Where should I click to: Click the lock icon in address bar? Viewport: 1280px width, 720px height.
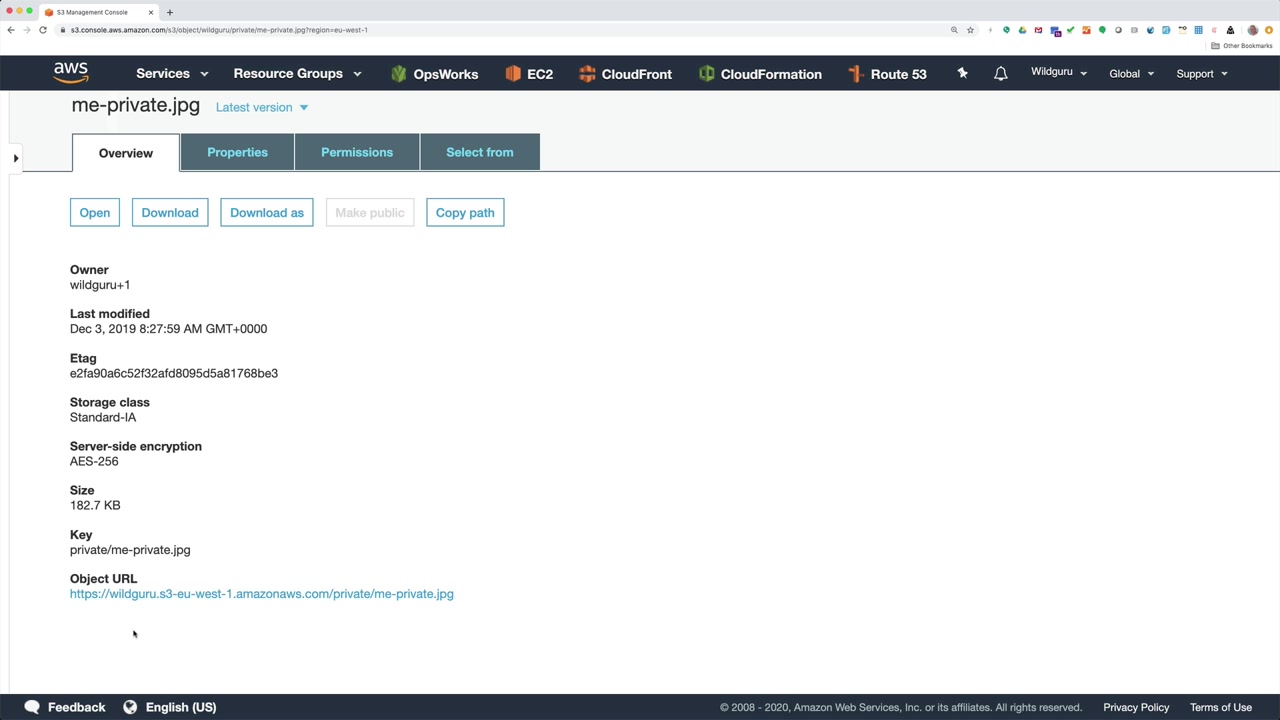pos(63,30)
